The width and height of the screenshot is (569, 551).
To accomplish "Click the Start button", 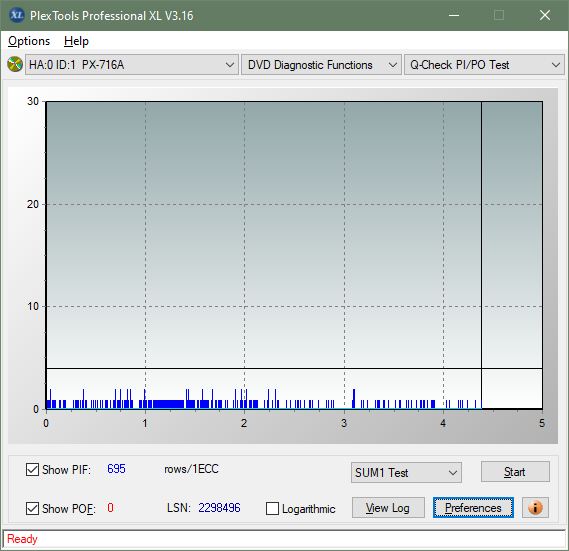I will point(515,472).
